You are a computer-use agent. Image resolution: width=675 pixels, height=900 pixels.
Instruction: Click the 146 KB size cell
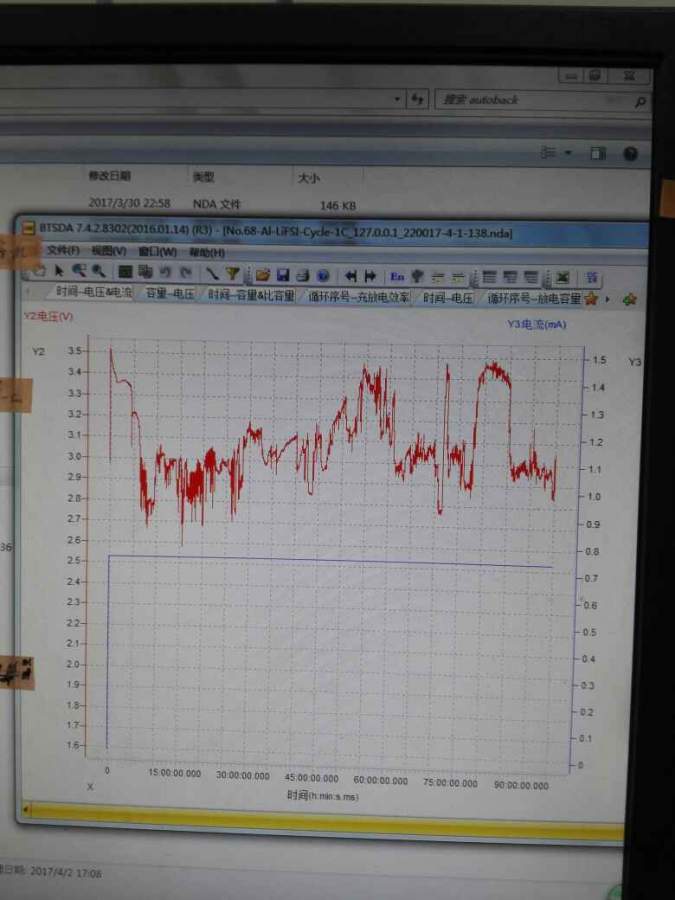coord(337,205)
